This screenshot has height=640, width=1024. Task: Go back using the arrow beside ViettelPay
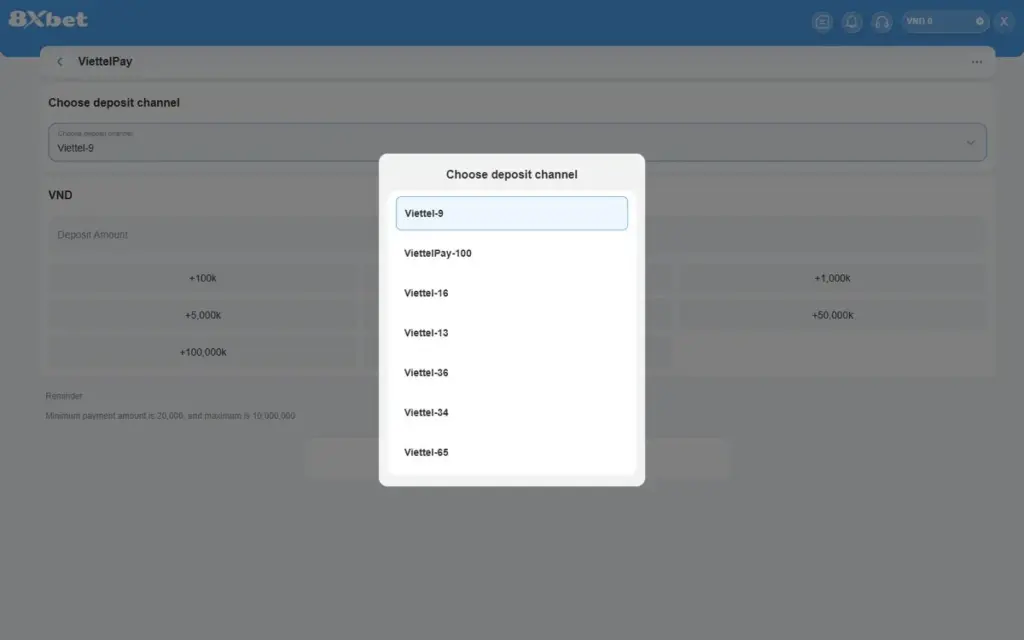point(60,61)
